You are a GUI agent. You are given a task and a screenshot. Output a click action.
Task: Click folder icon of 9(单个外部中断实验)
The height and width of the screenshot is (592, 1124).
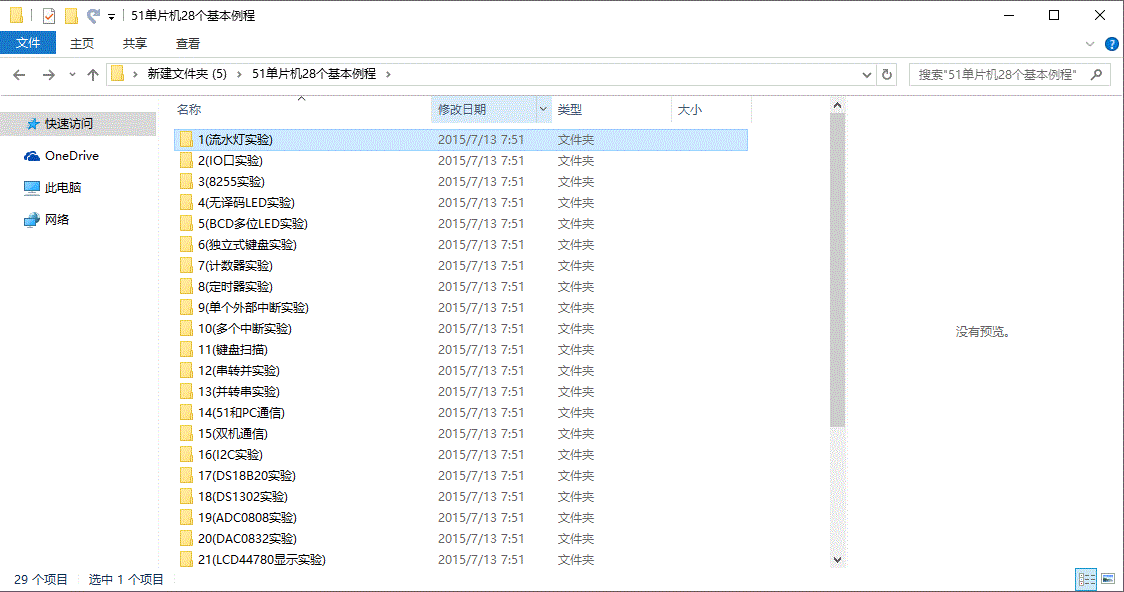(x=186, y=307)
